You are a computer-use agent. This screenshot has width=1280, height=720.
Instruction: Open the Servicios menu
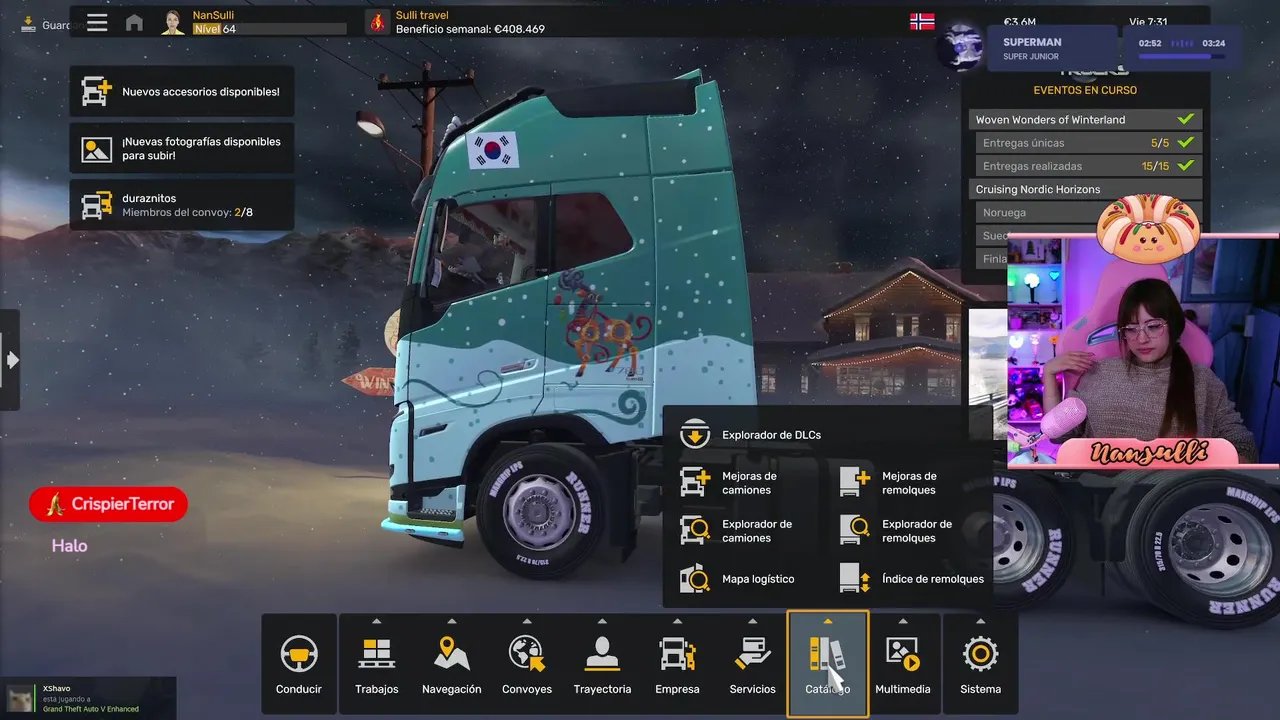coord(752,664)
